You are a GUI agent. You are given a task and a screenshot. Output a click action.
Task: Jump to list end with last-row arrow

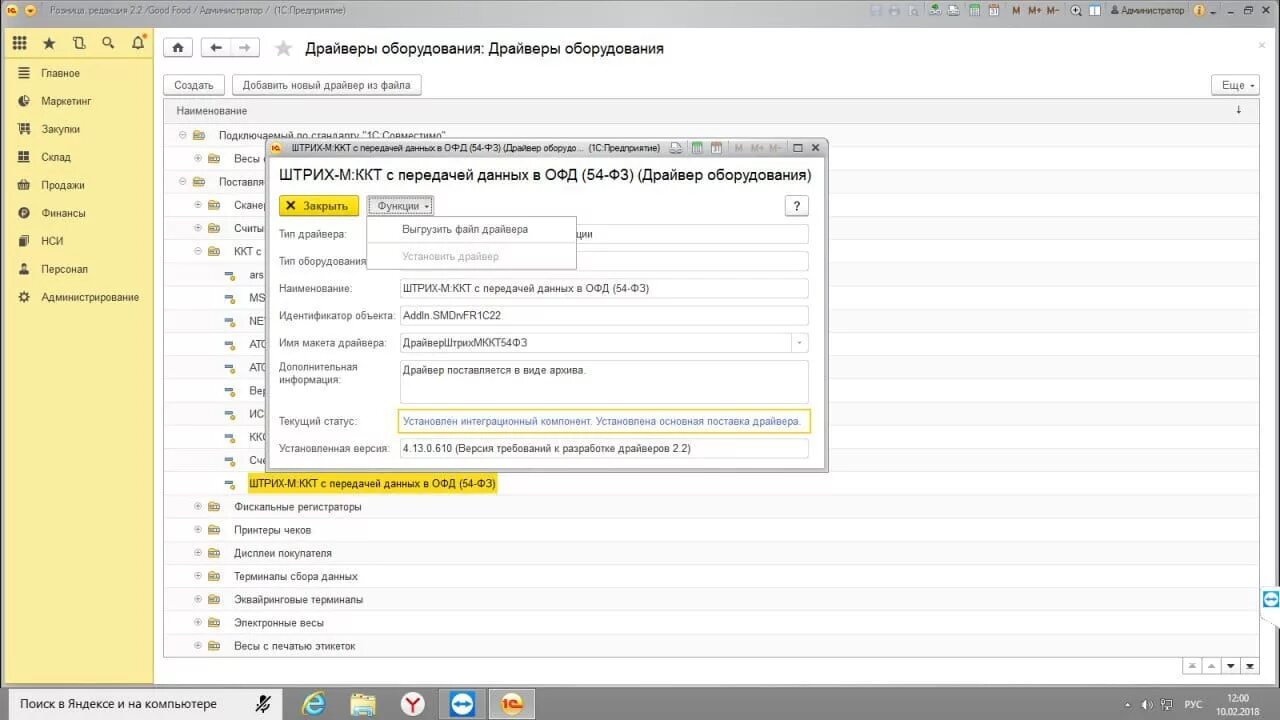(1250, 666)
